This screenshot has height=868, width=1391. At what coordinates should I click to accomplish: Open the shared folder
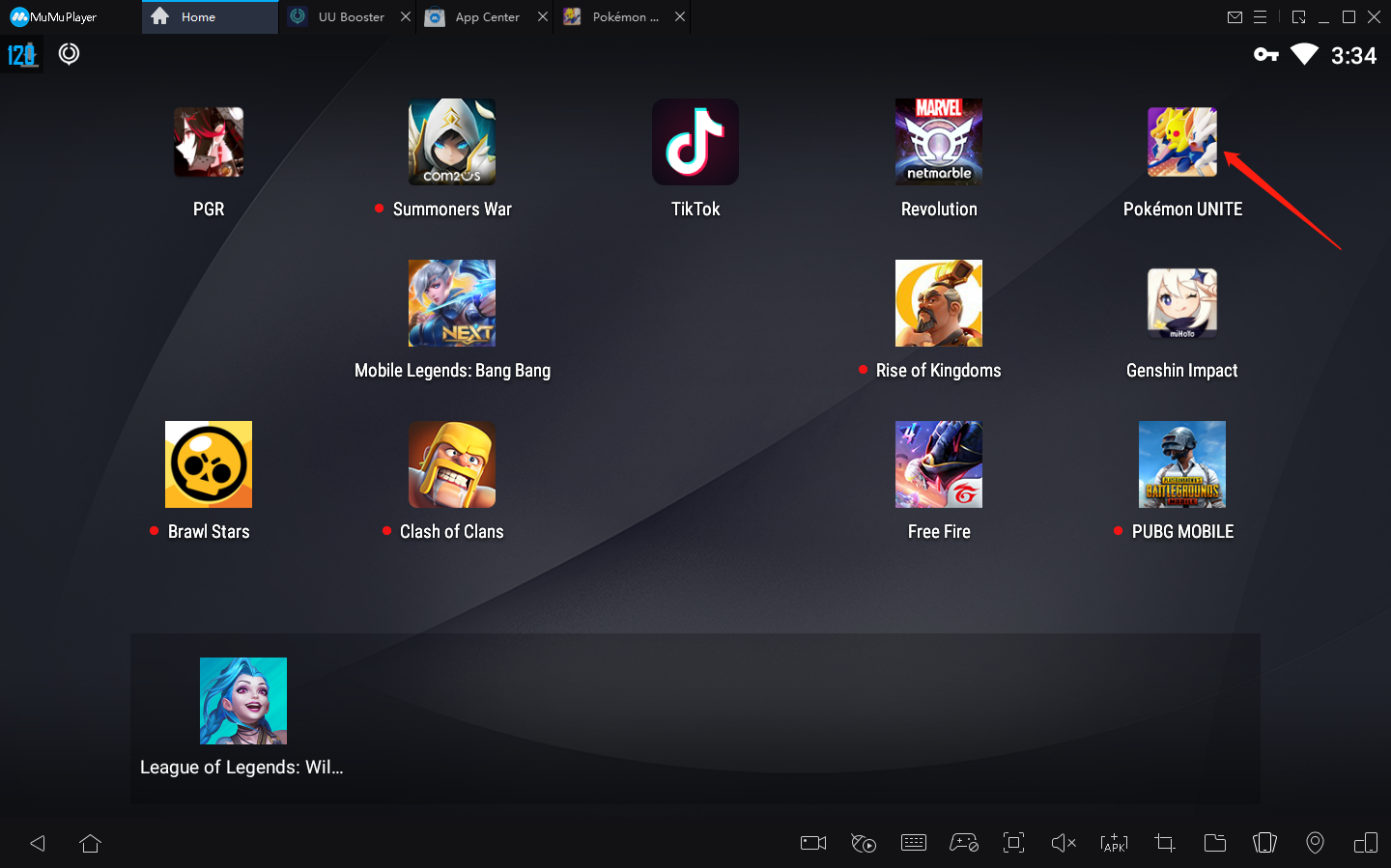1215,843
